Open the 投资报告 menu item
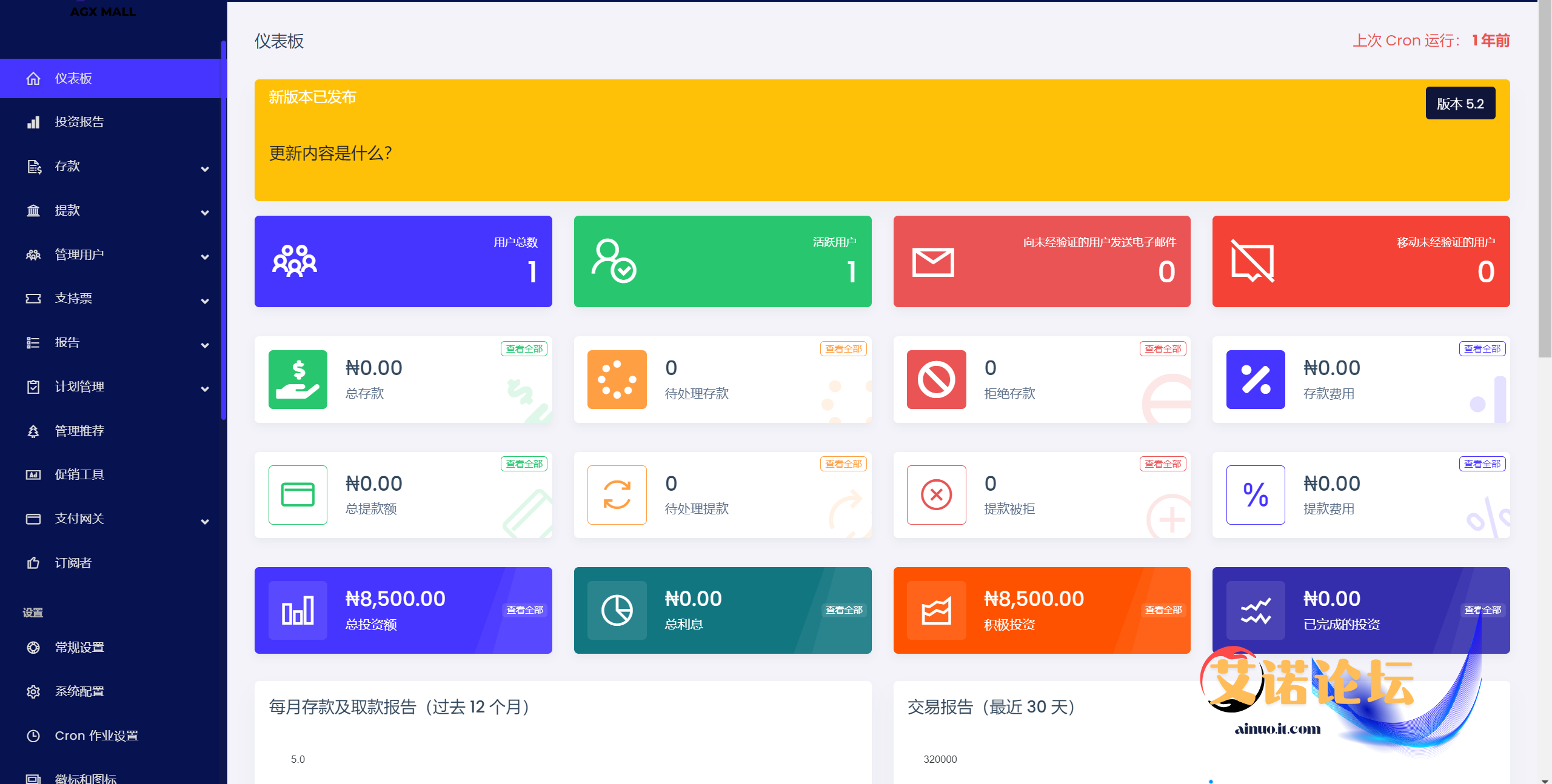This screenshot has width=1552, height=784. point(79,122)
